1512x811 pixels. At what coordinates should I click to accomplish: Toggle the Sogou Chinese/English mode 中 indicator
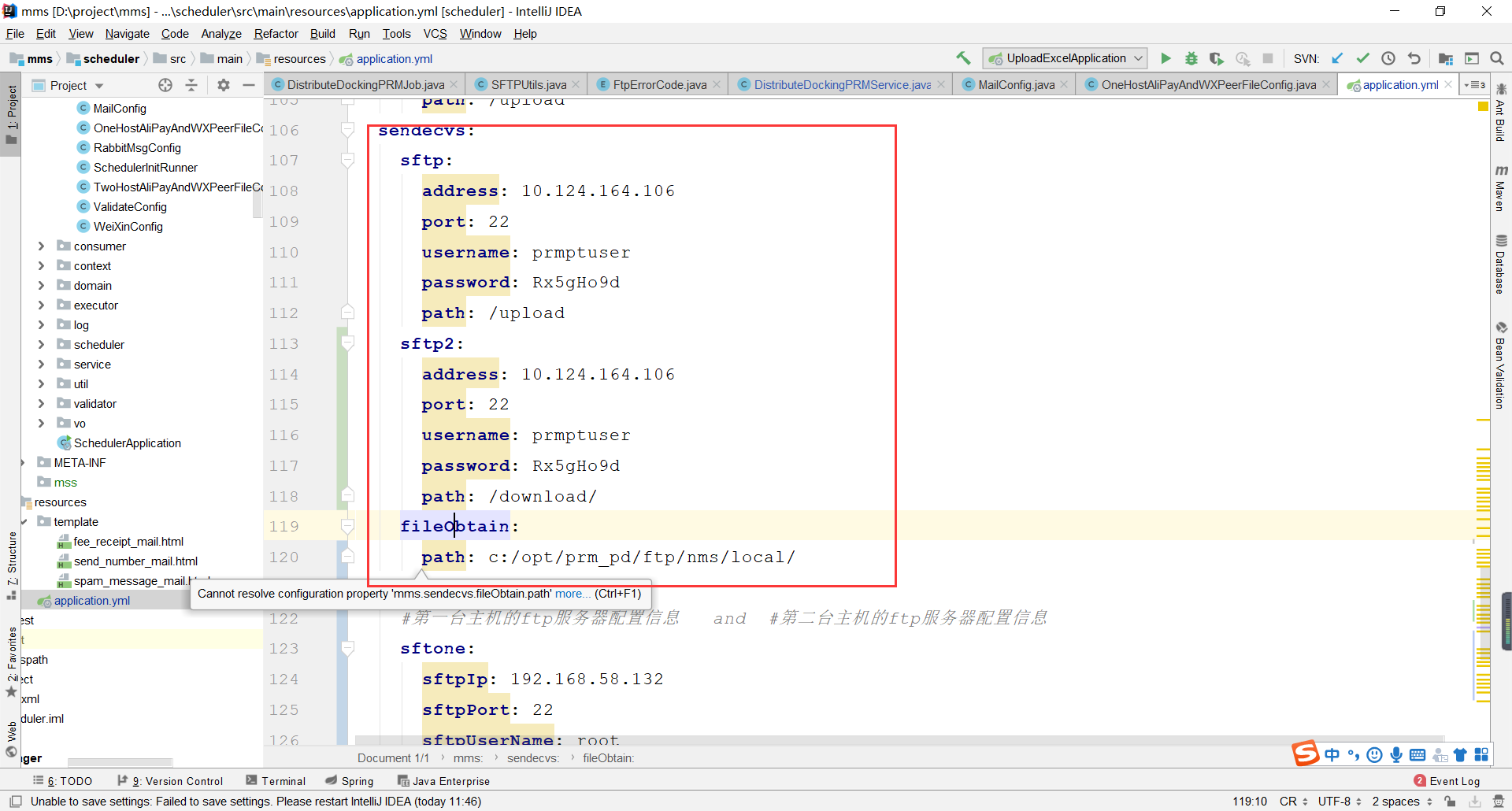tap(1332, 755)
